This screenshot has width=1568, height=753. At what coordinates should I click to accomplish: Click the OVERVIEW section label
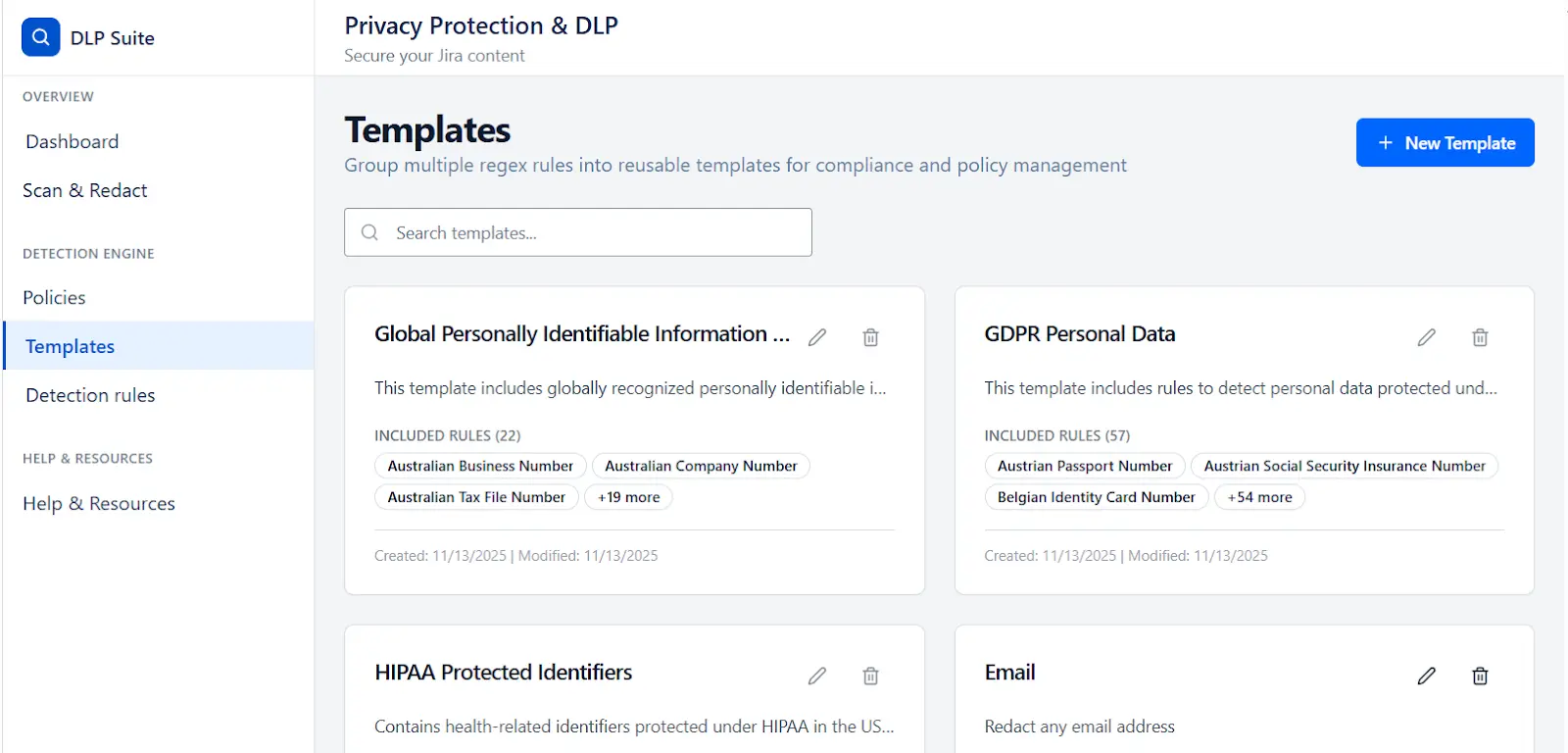(58, 97)
